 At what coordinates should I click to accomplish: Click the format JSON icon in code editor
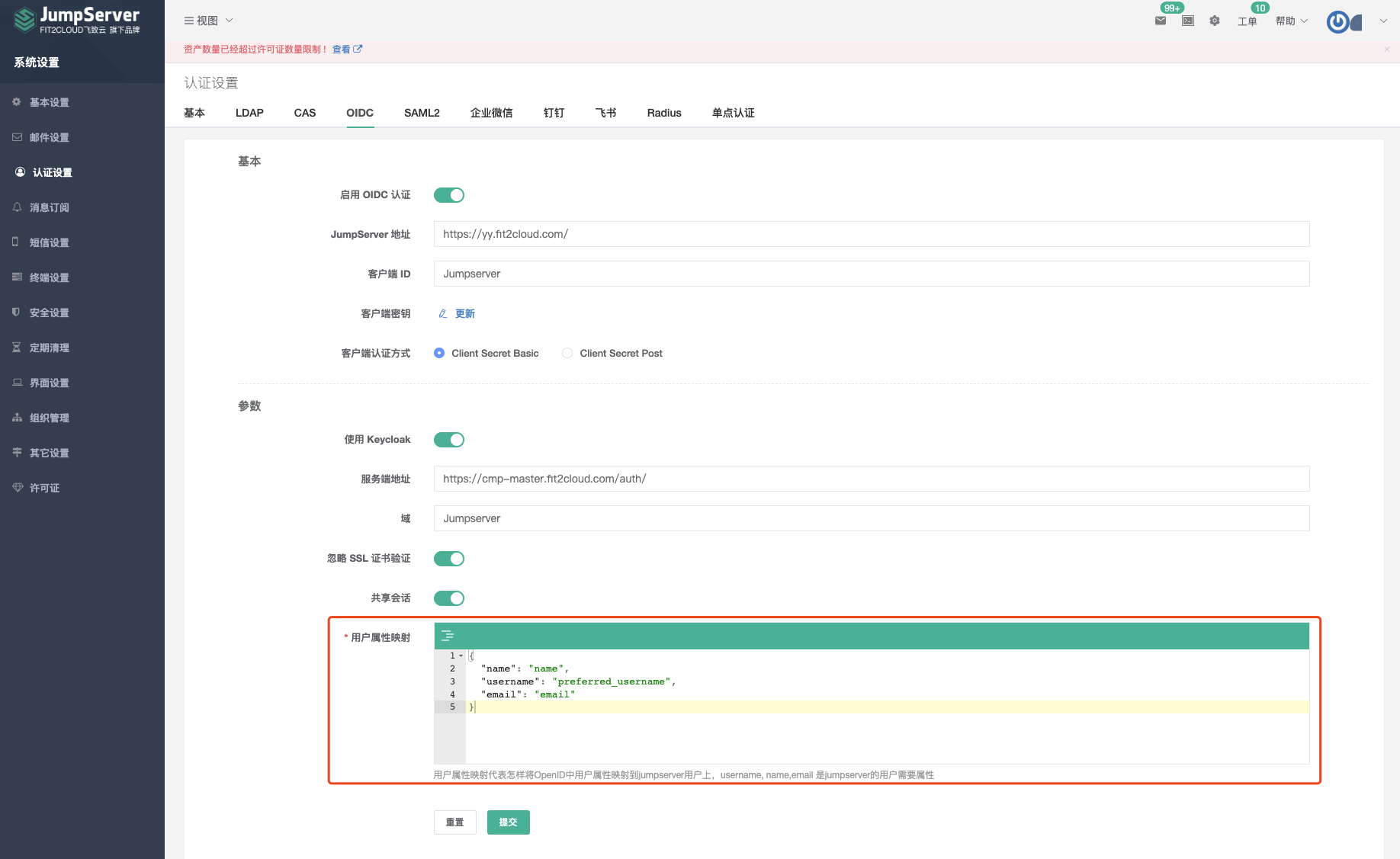448,636
